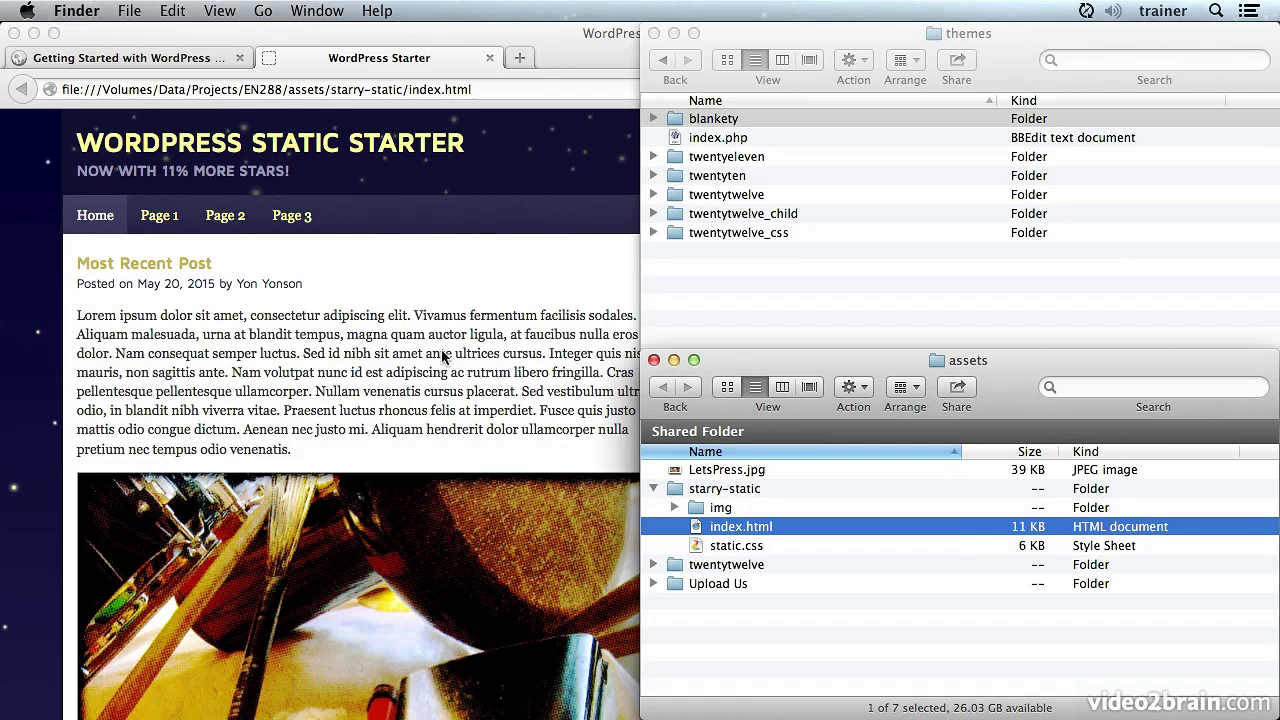Select static.css file row
Image resolution: width=1280 pixels, height=720 pixels.
[960, 545]
